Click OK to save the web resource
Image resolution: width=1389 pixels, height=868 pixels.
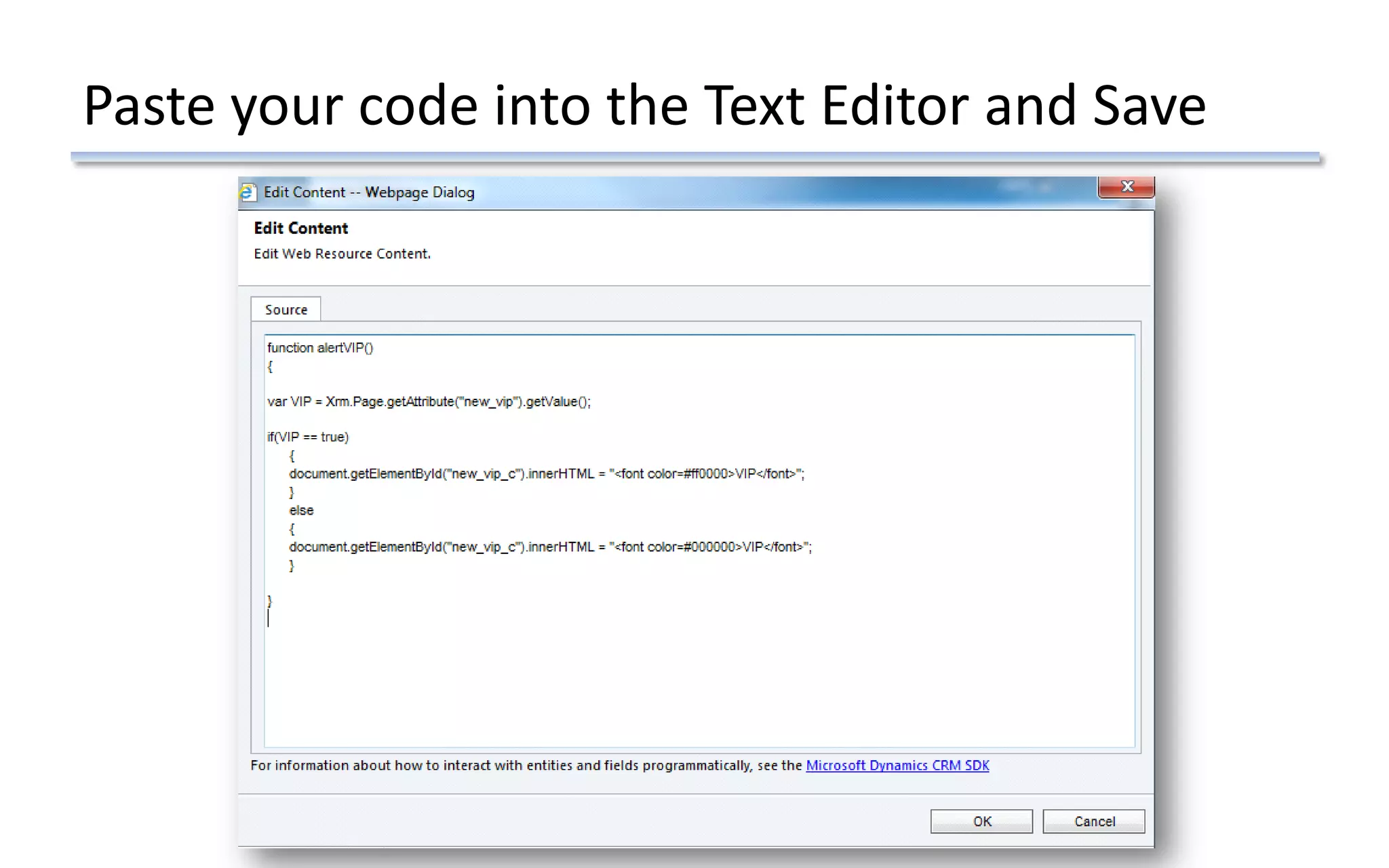(981, 821)
